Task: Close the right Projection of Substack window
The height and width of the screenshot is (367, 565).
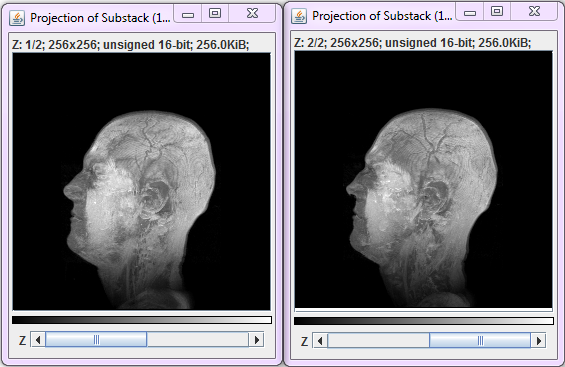Action: tap(535, 12)
